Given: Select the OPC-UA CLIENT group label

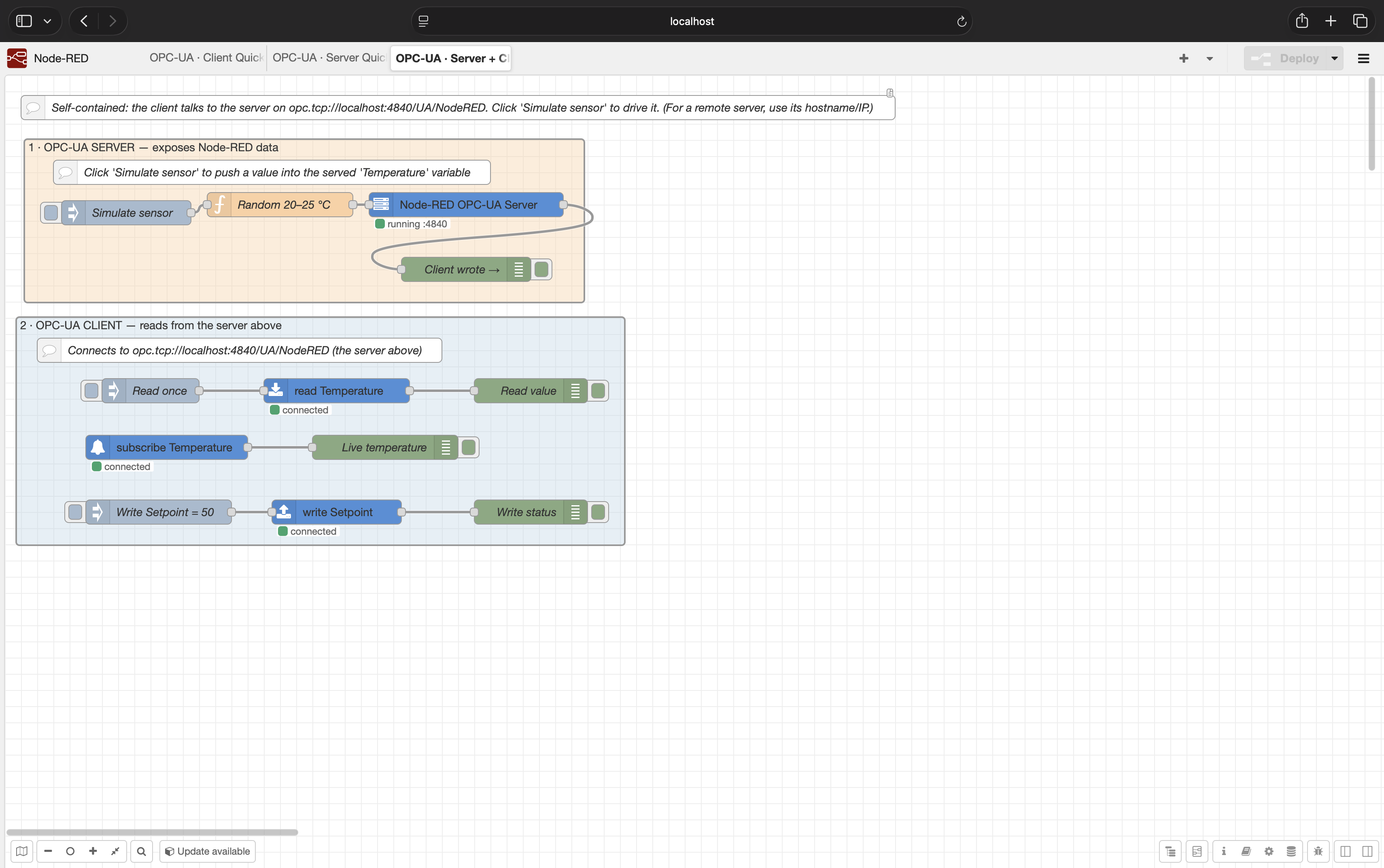Looking at the screenshot, I should (151, 325).
